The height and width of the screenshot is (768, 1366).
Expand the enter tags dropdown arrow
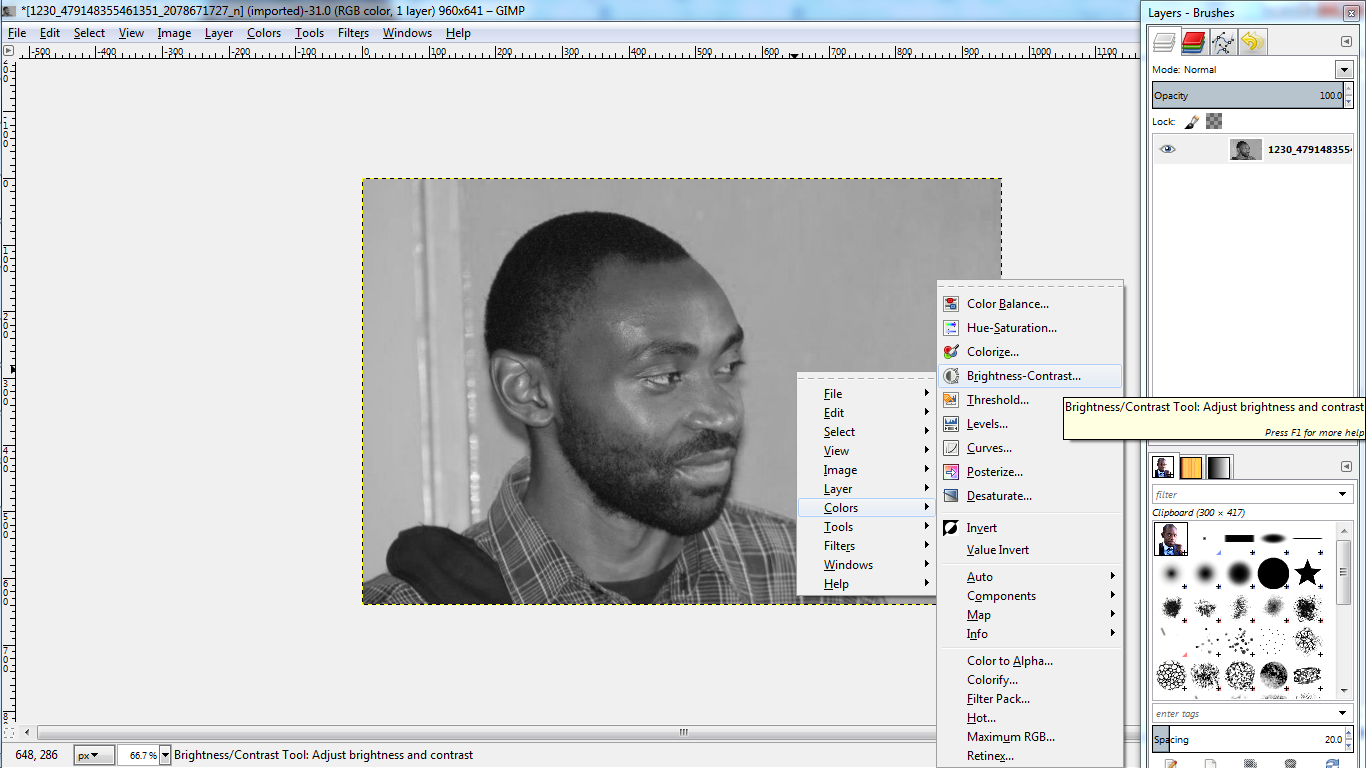tap(1344, 713)
